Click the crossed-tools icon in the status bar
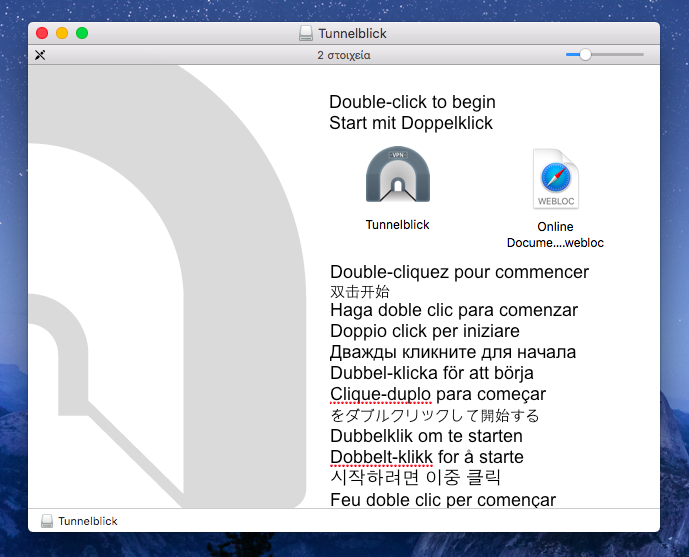689x557 pixels. 40,55
